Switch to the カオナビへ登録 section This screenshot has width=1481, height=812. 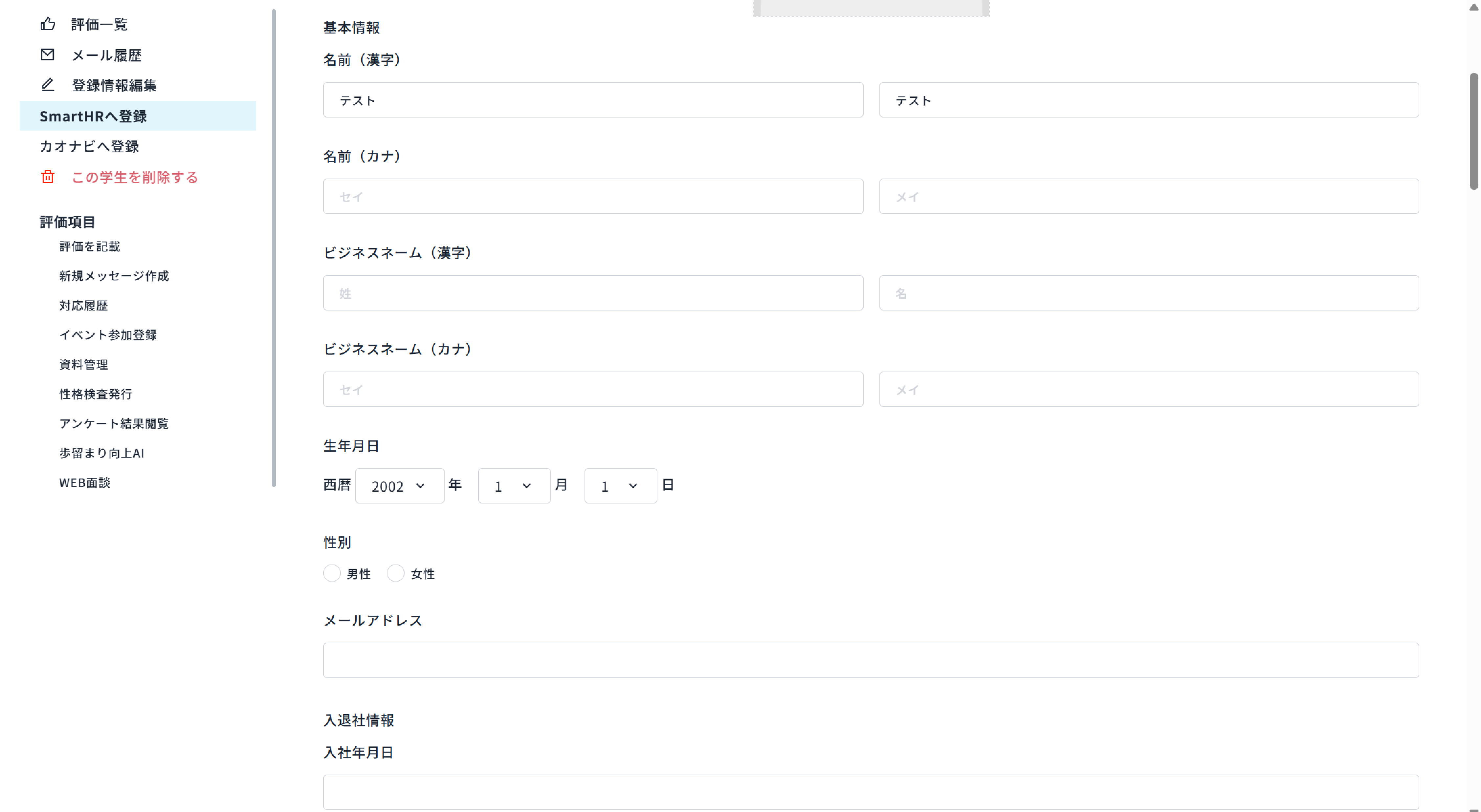[89, 146]
